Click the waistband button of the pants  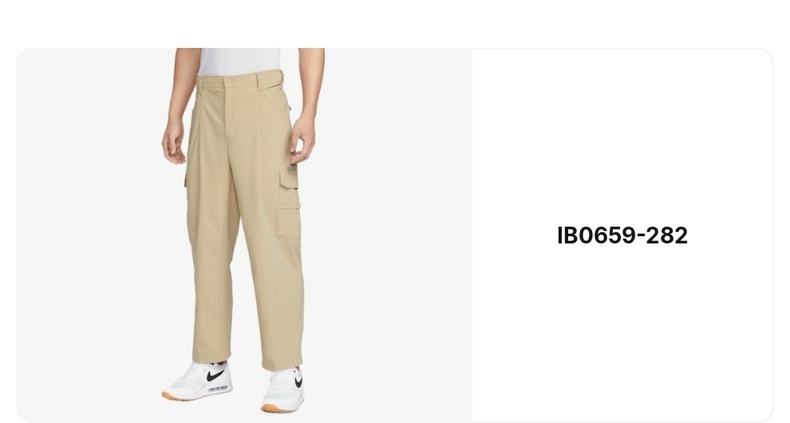[x=229, y=81]
